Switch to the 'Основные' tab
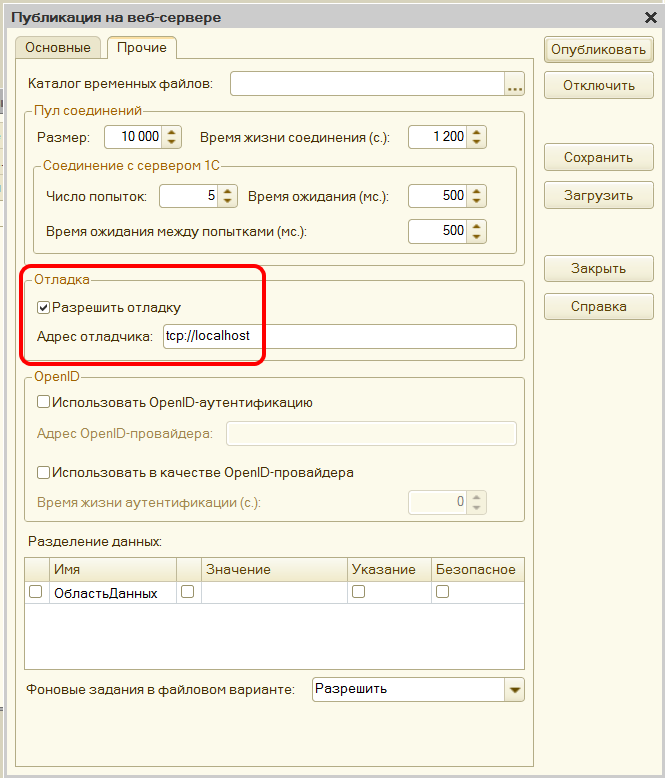 pos(57,47)
